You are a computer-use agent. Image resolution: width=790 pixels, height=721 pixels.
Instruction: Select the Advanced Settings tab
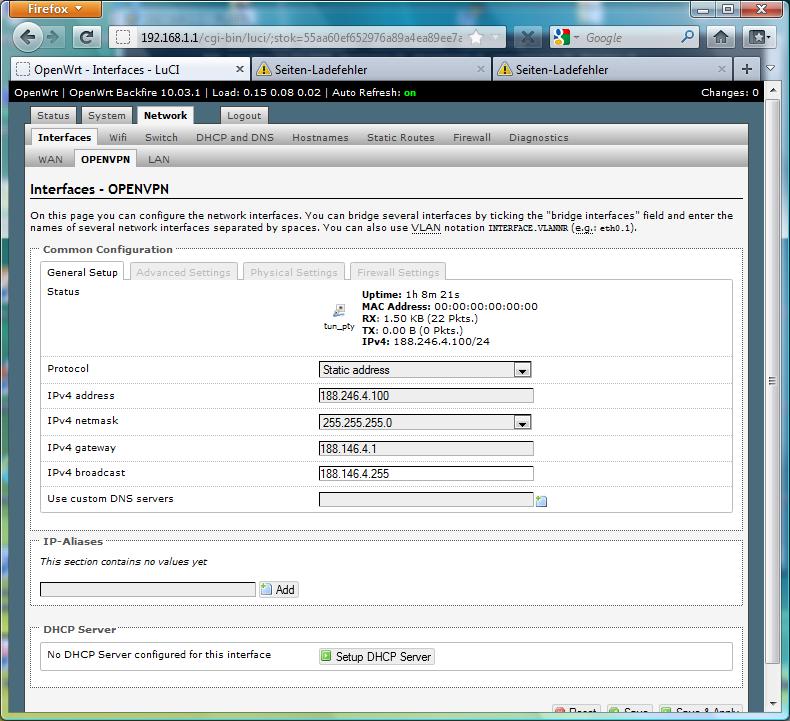tap(182, 272)
